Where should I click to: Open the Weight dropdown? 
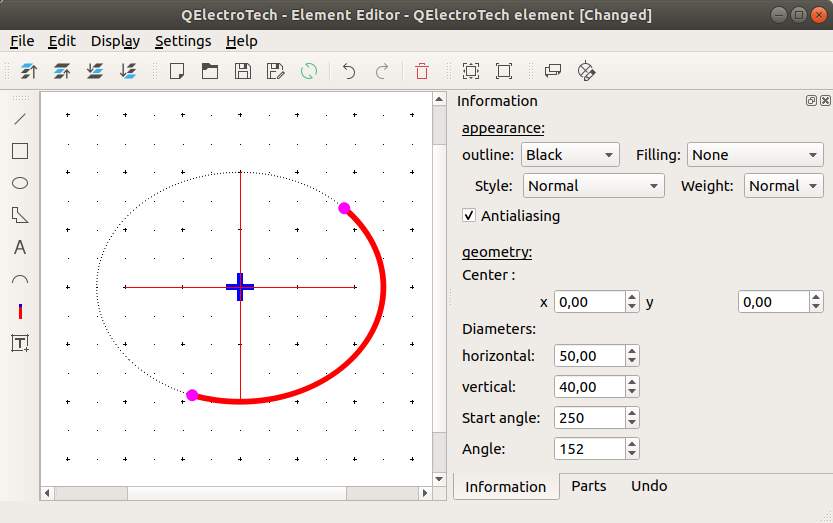pos(784,185)
